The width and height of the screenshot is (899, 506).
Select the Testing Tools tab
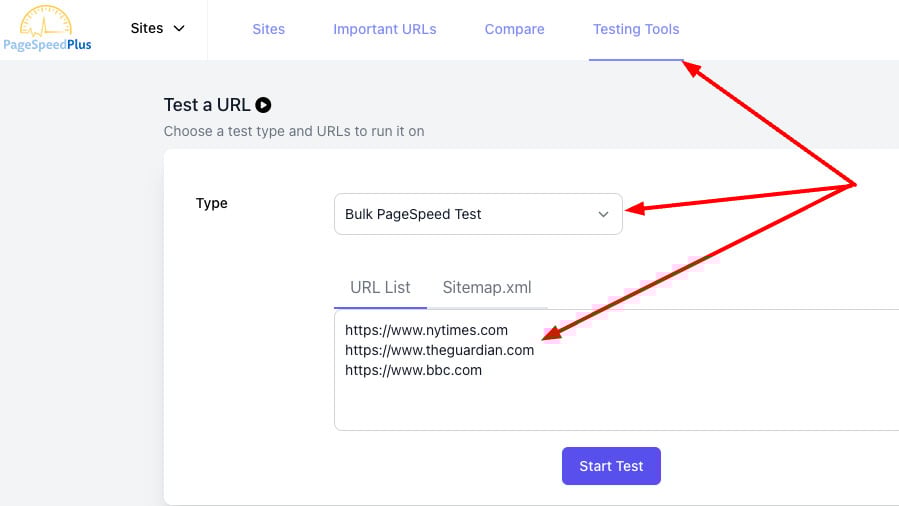[635, 29]
